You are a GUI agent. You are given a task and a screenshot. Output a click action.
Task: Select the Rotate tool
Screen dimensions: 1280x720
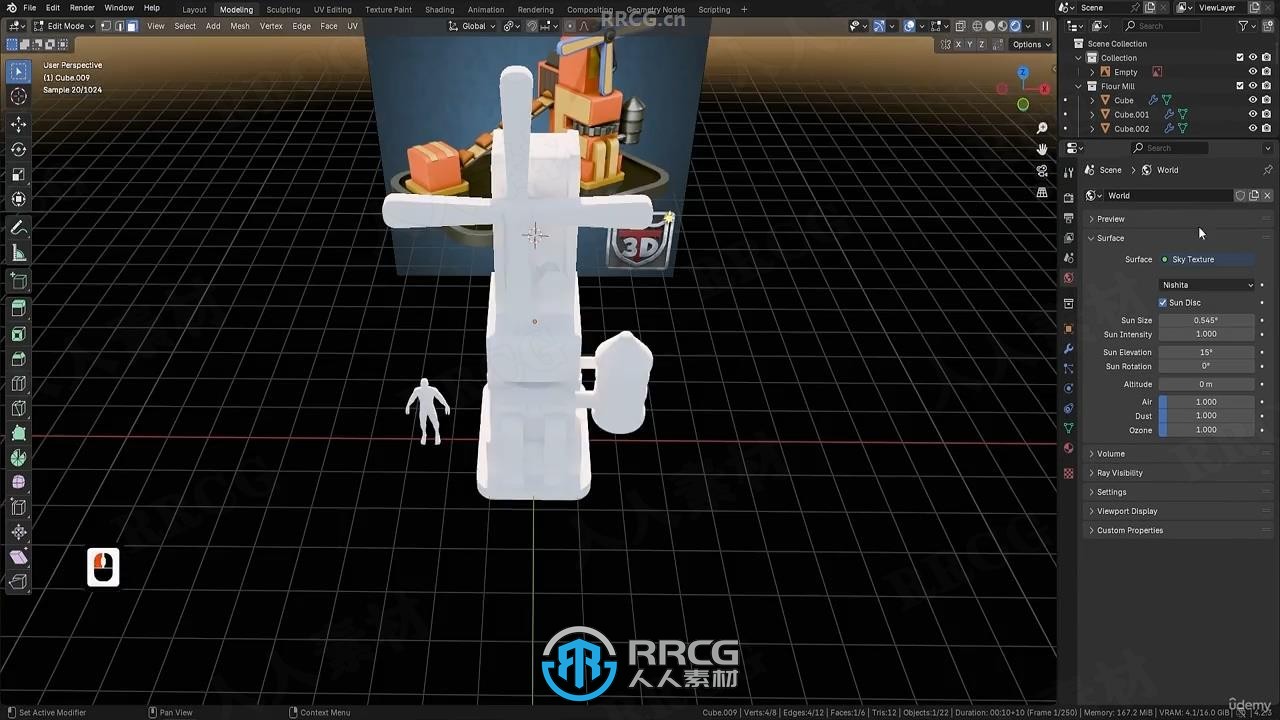(x=19, y=149)
